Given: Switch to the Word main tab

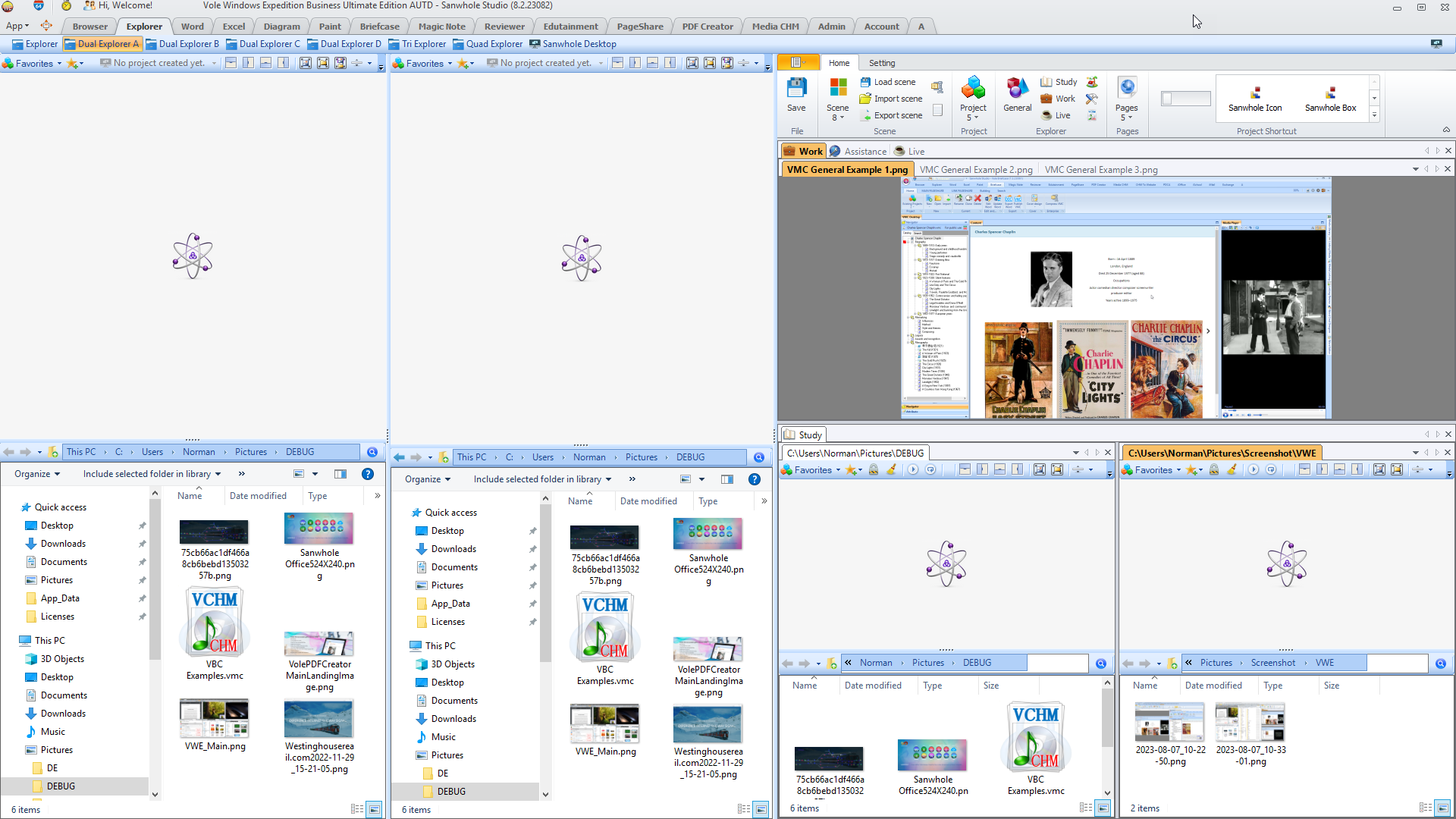Looking at the screenshot, I should click(192, 27).
